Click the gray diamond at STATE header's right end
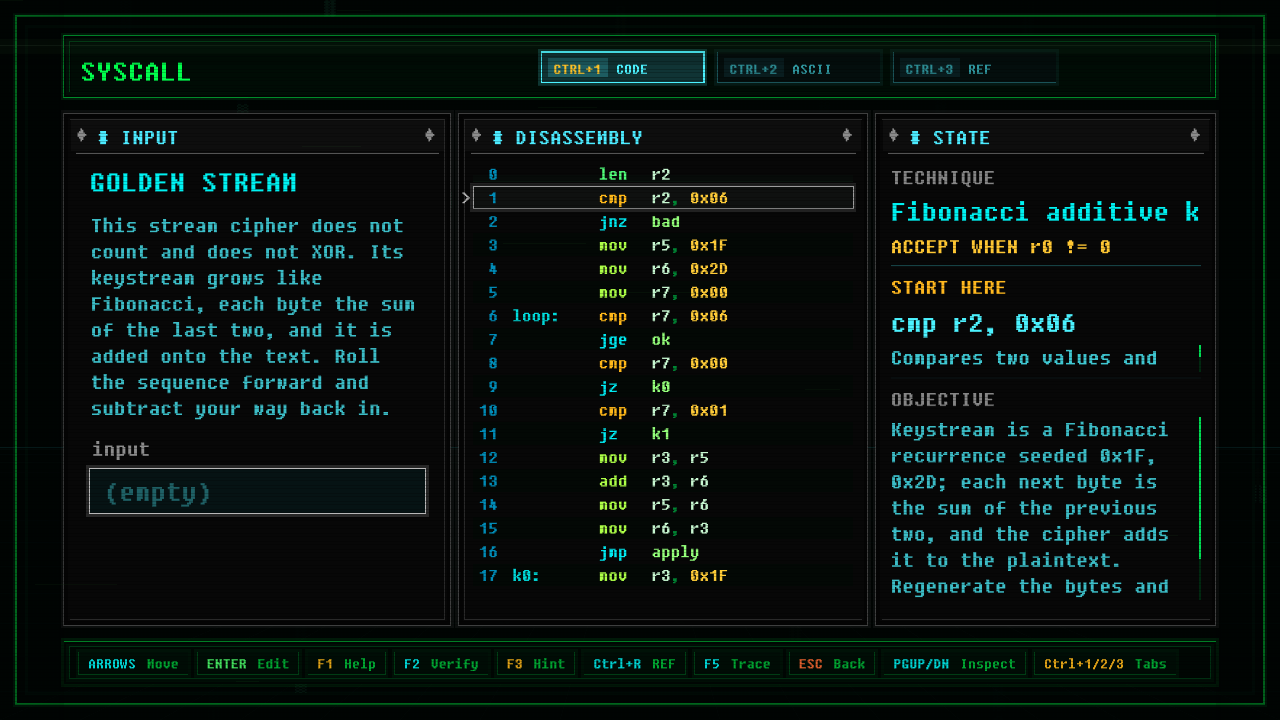Image resolution: width=1280 pixels, height=720 pixels. click(1194, 136)
